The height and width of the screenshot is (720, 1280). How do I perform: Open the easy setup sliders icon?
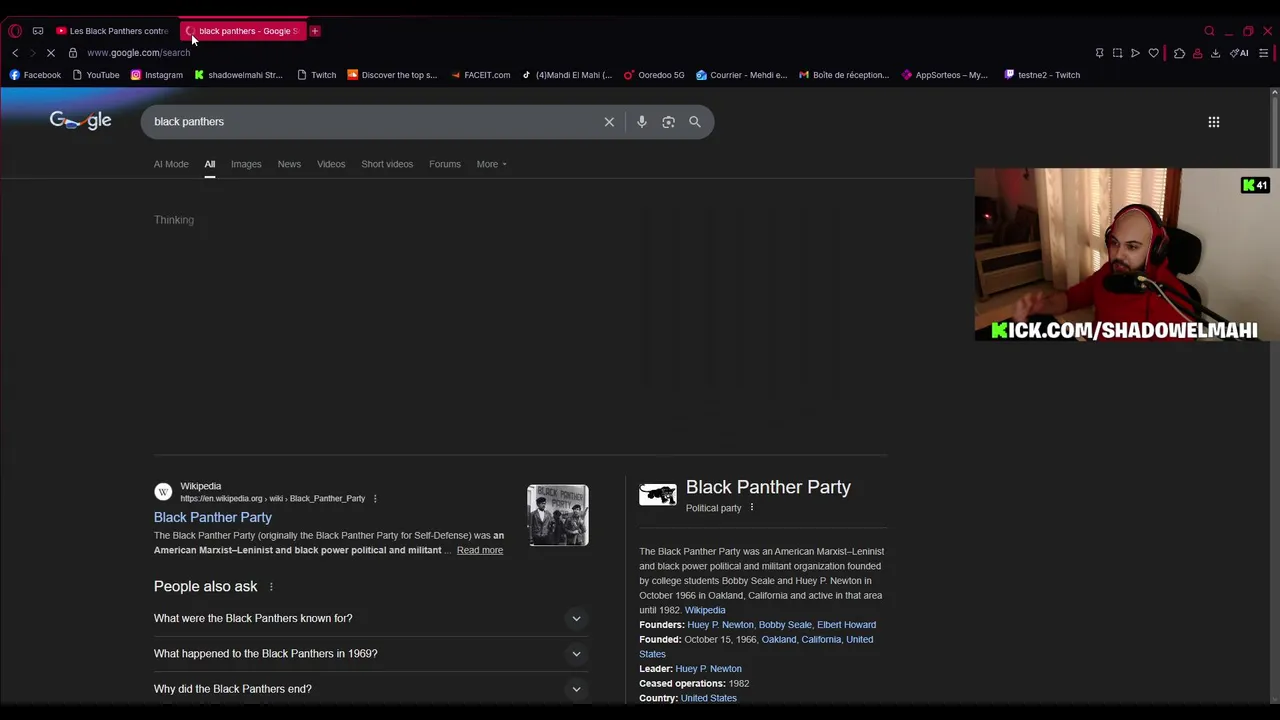(1264, 53)
